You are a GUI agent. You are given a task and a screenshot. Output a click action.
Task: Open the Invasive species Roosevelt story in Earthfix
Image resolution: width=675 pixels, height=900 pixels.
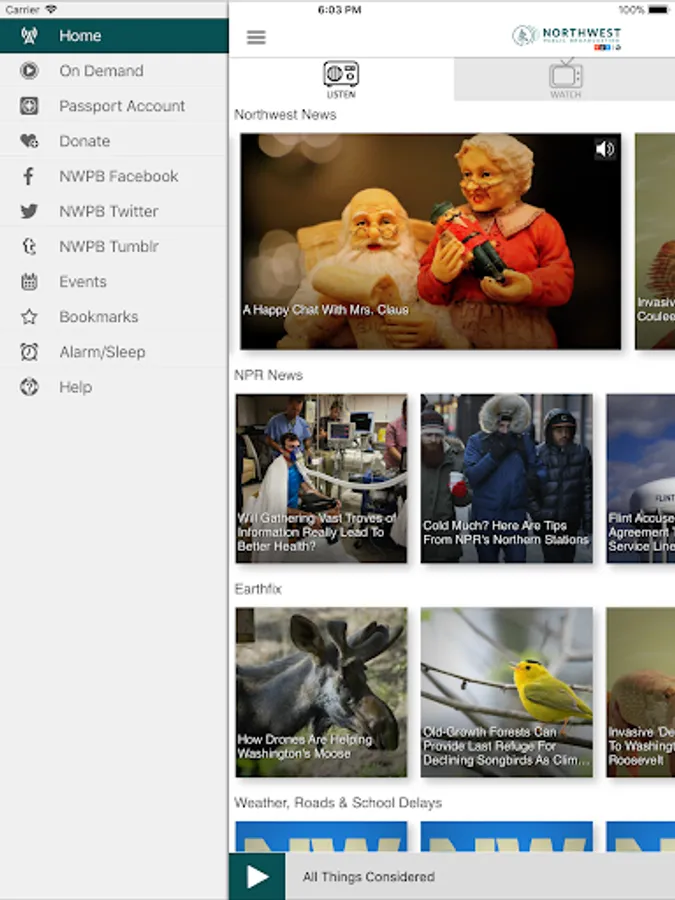coord(641,692)
